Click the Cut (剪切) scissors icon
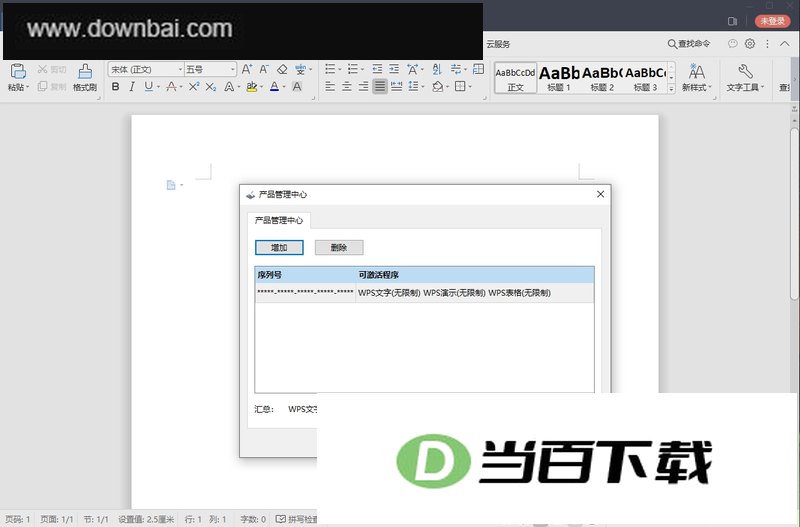This screenshot has width=800, height=527. tap(42, 69)
